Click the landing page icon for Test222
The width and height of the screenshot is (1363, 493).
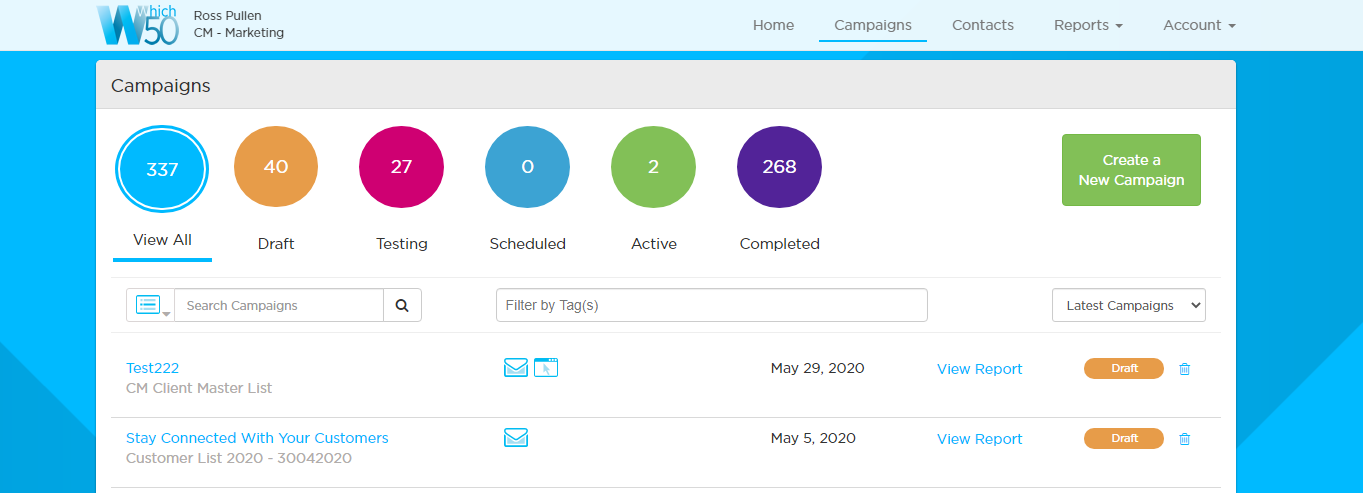pos(546,368)
